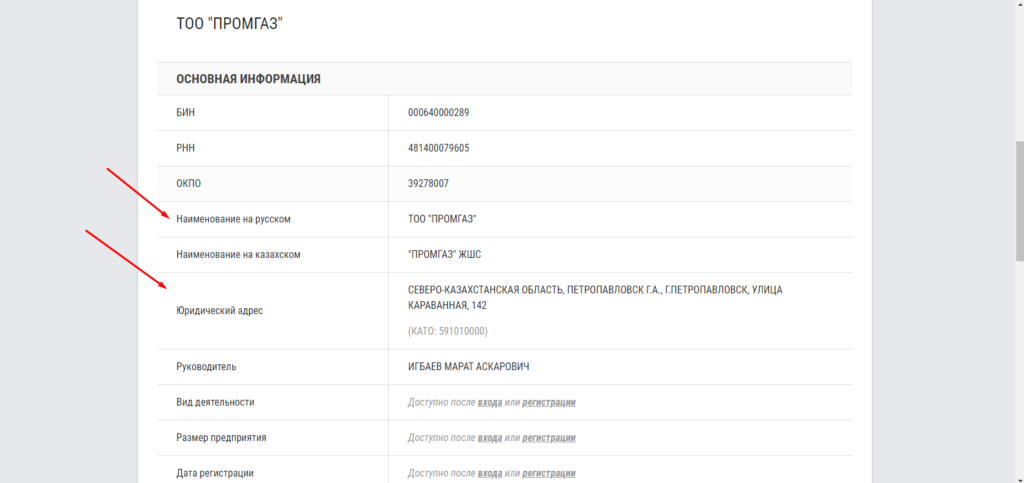Open 'входа' link in Размер предприятия row
1024x483 pixels.
tap(490, 438)
